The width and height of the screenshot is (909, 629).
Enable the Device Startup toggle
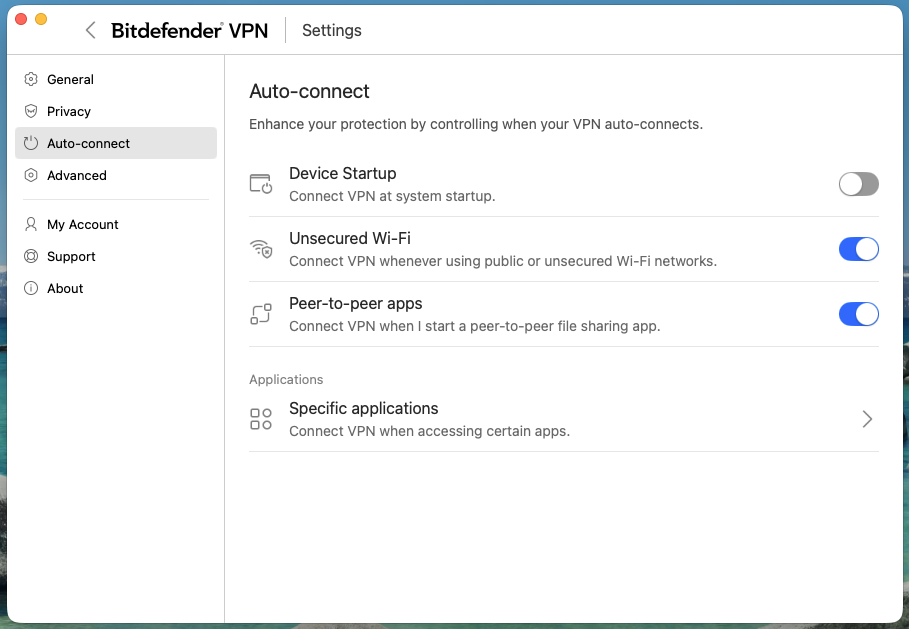point(859,184)
